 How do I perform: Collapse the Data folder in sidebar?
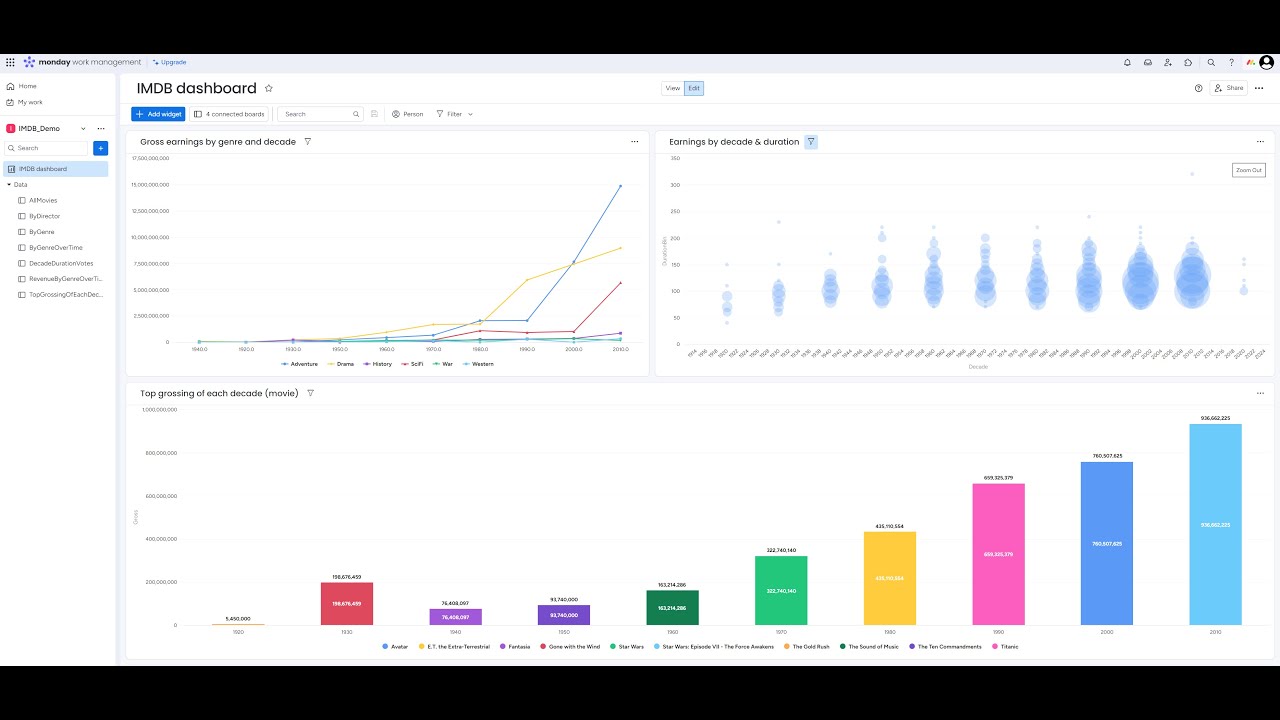click(9, 184)
